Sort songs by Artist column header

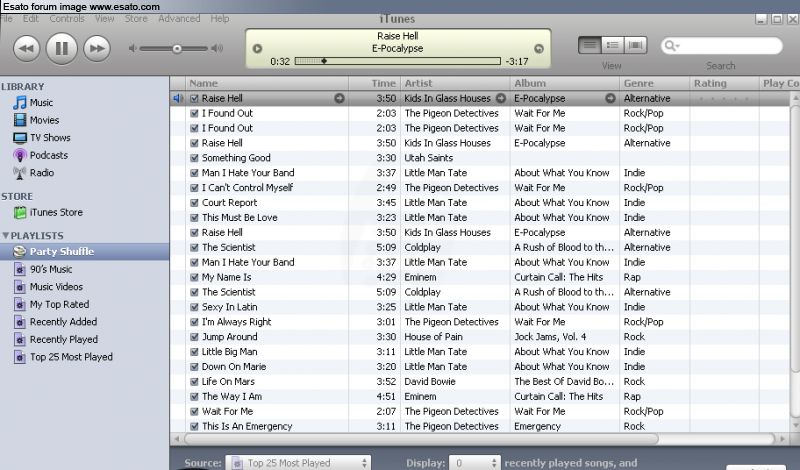(x=455, y=83)
